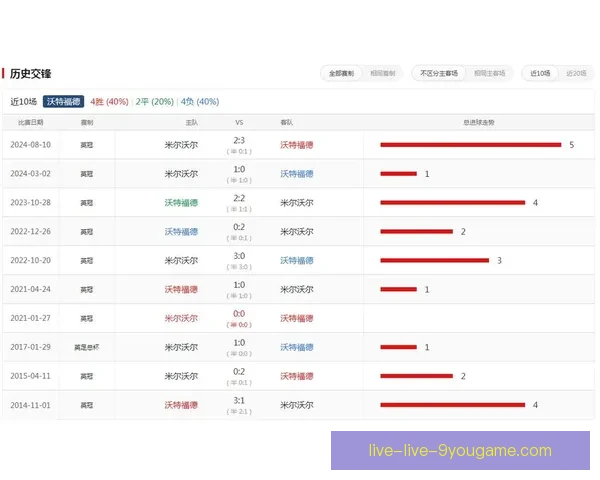Click green home team 沃特福德 in 2023-10-28 row
The width and height of the screenshot is (600, 480).
coord(181,202)
